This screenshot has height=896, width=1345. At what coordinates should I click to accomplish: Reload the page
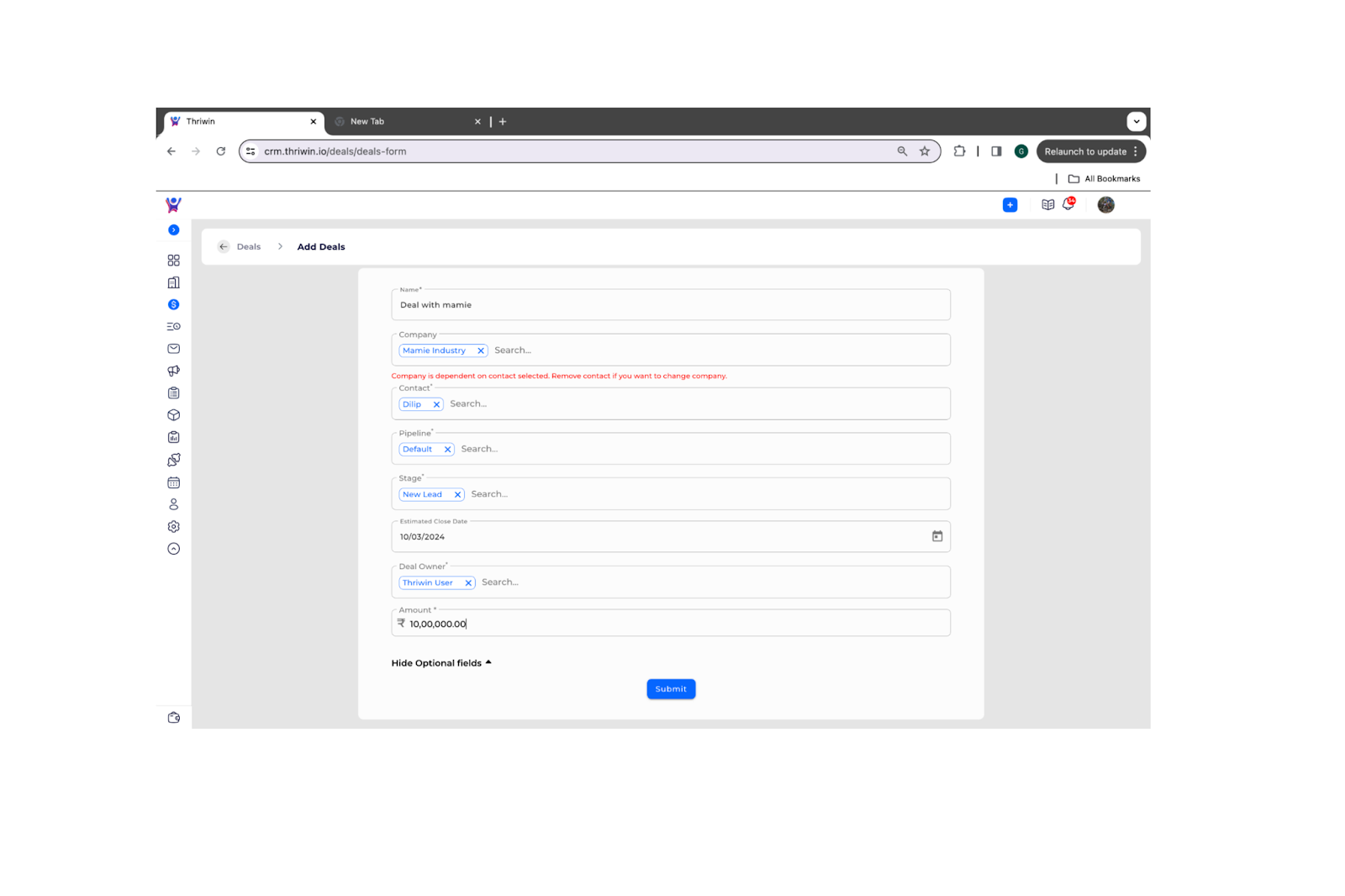(220, 151)
